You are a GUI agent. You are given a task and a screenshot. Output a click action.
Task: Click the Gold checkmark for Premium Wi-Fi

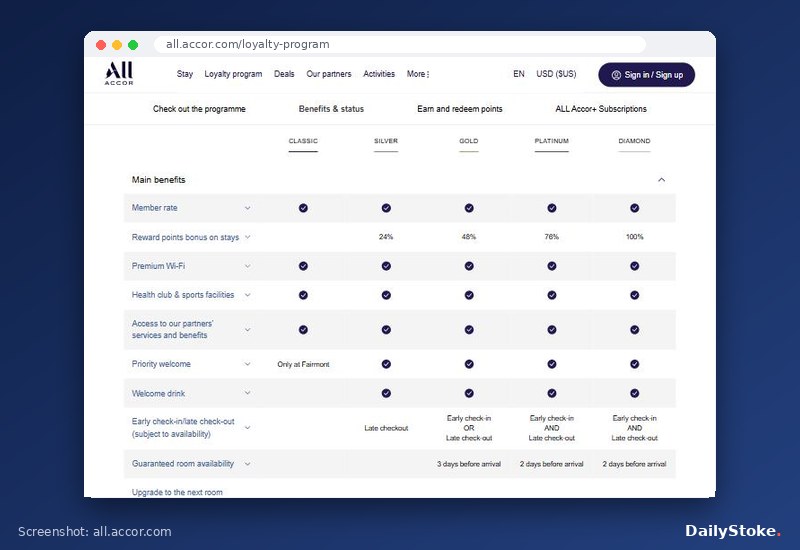[469, 266]
